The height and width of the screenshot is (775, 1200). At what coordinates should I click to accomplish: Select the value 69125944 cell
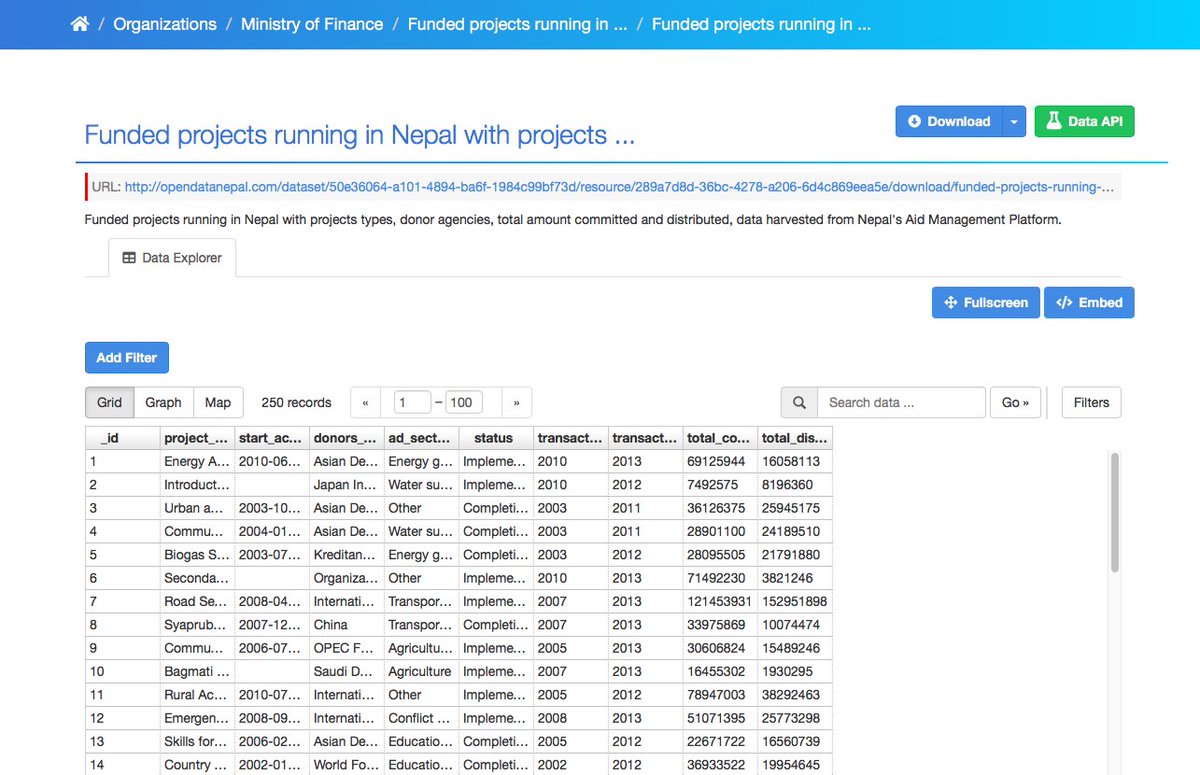[720, 461]
